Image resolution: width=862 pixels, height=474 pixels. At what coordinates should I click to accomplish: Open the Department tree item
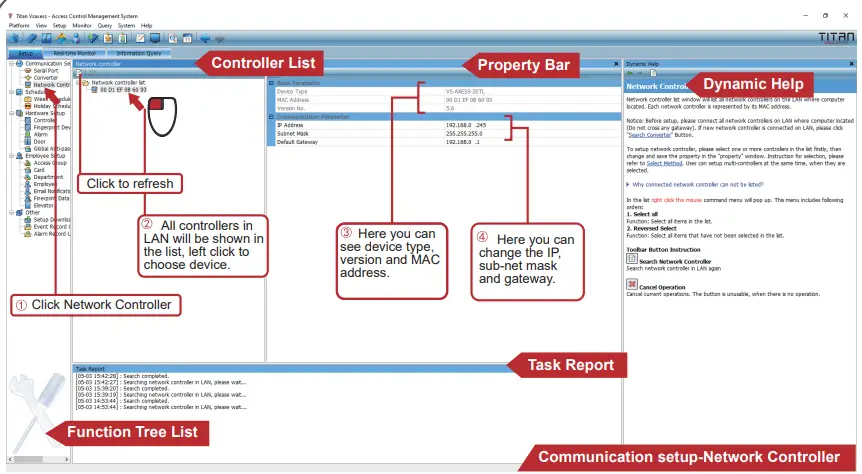coord(44,177)
